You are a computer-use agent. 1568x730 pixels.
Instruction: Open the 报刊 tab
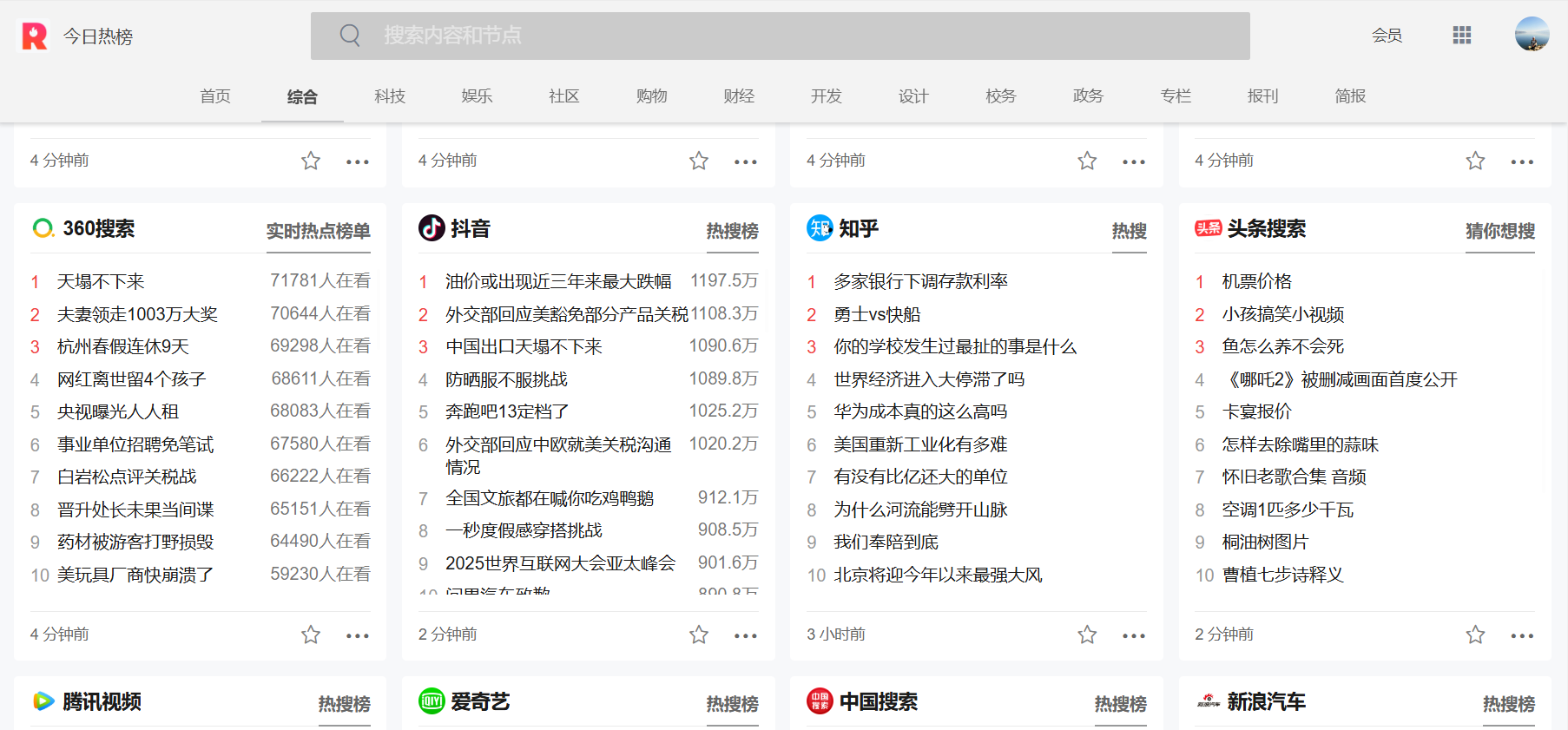[1262, 96]
